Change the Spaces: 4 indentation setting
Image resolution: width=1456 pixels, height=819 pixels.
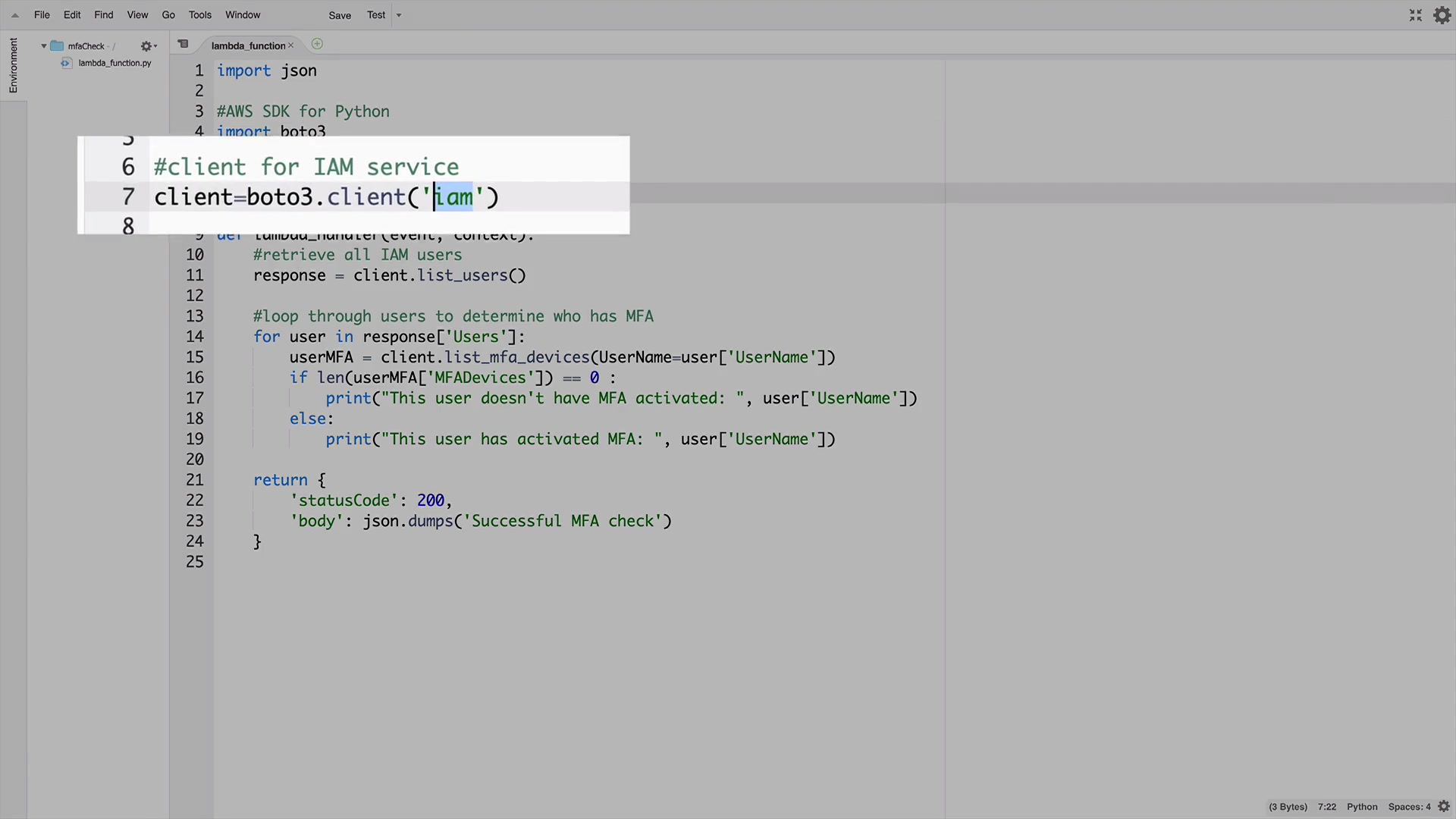tap(1409, 806)
